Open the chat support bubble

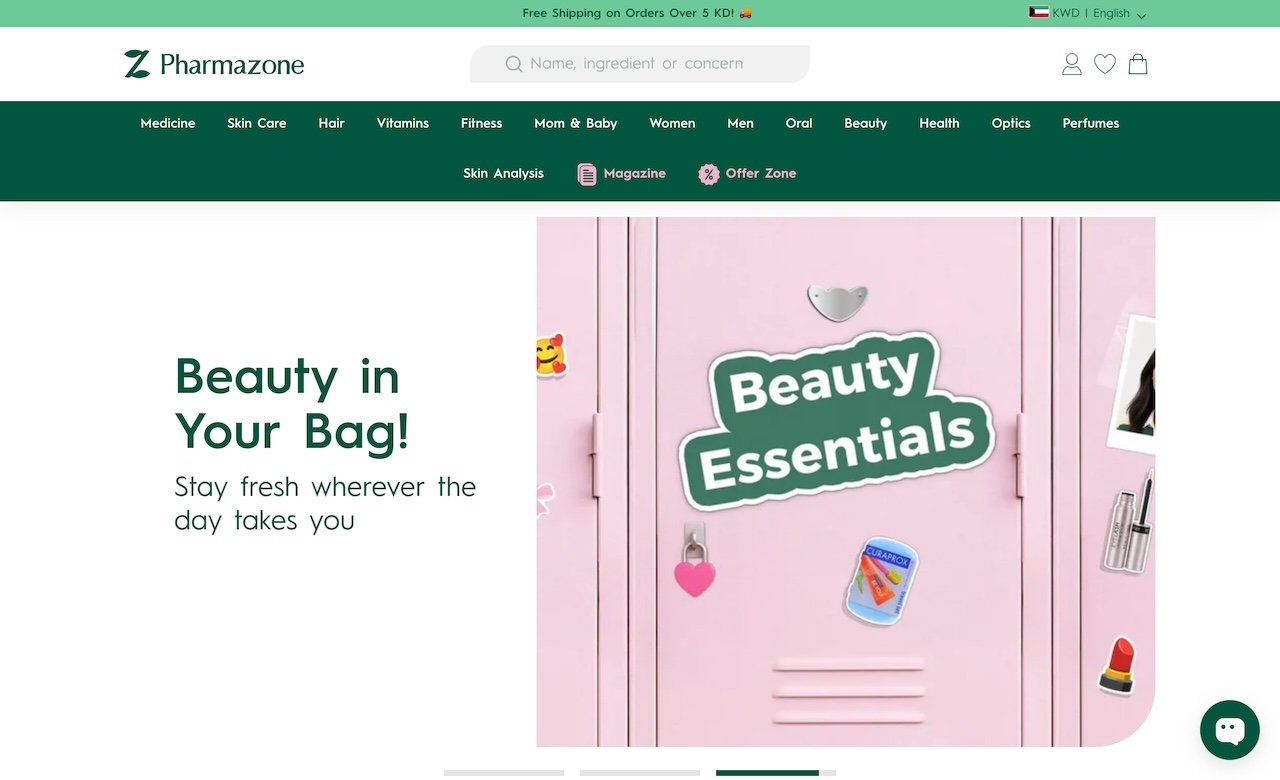[1229, 729]
